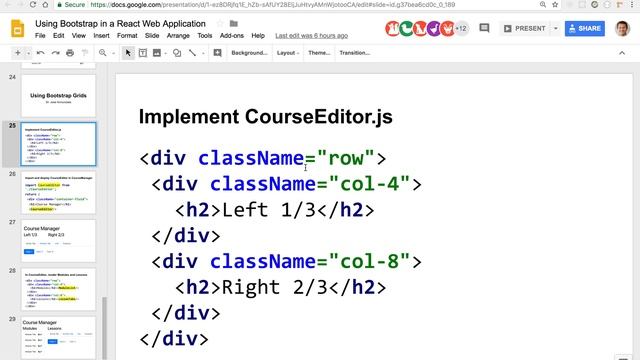Open the Edit menu
The image size is (640, 360).
58,36
